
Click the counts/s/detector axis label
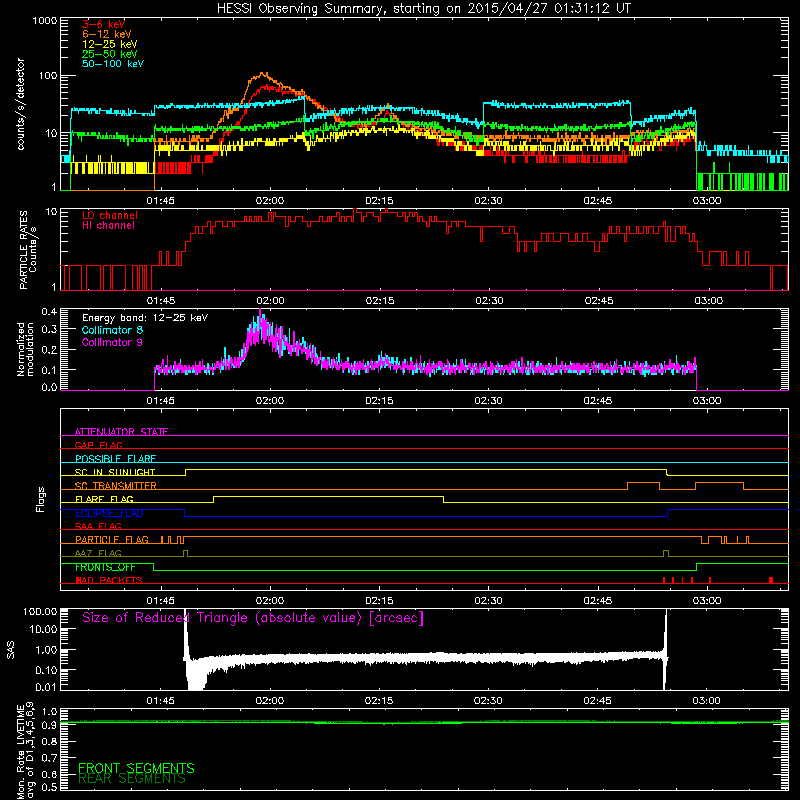[x=21, y=104]
